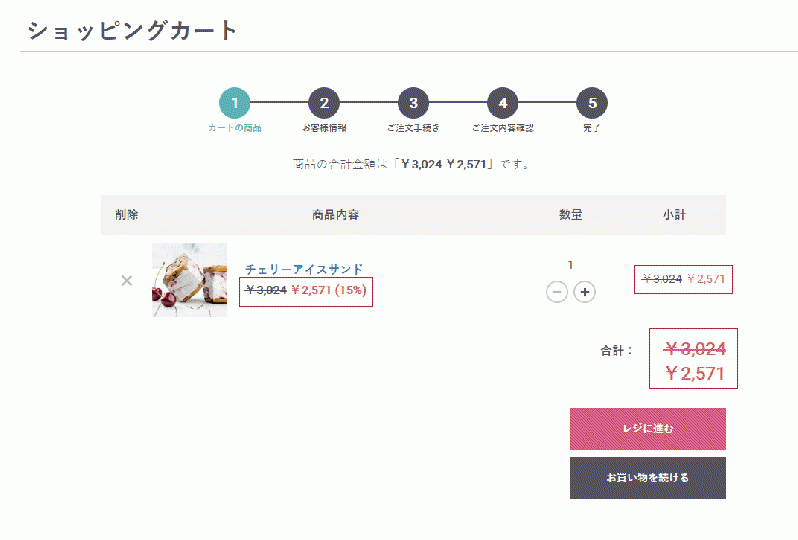
Task: Open the チェリーアイスサンド product link
Action: 304,269
